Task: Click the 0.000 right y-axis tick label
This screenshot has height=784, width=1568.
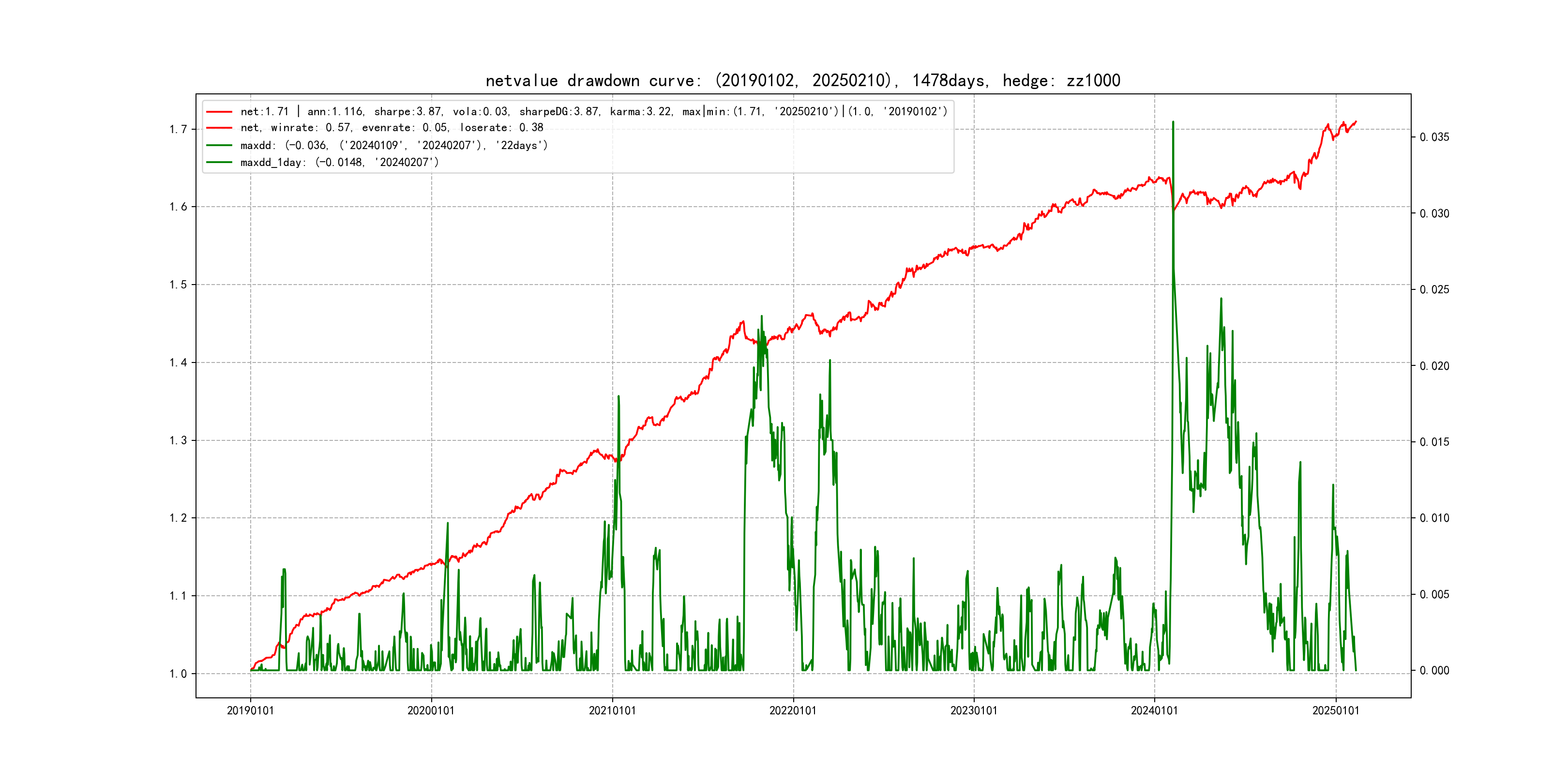Action: [x=1435, y=670]
